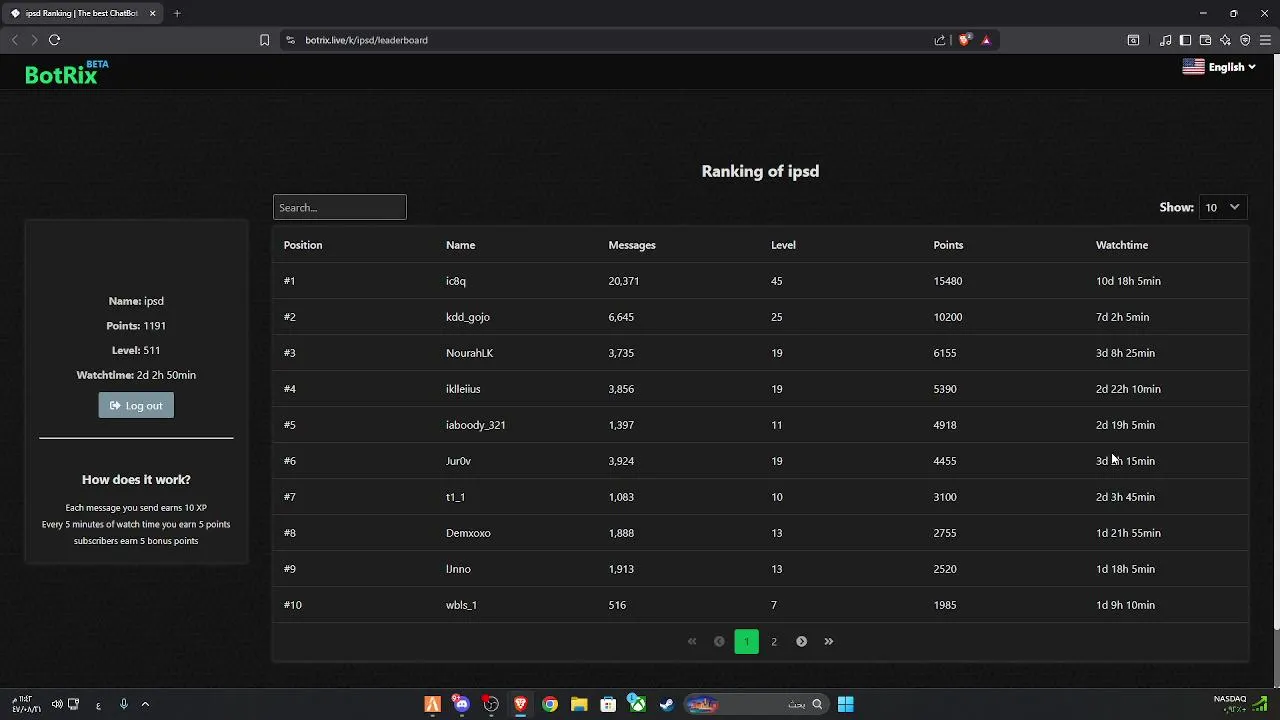Screen dimensions: 1280x720
Task: Click the name ic8q in row #1
Action: click(x=456, y=281)
